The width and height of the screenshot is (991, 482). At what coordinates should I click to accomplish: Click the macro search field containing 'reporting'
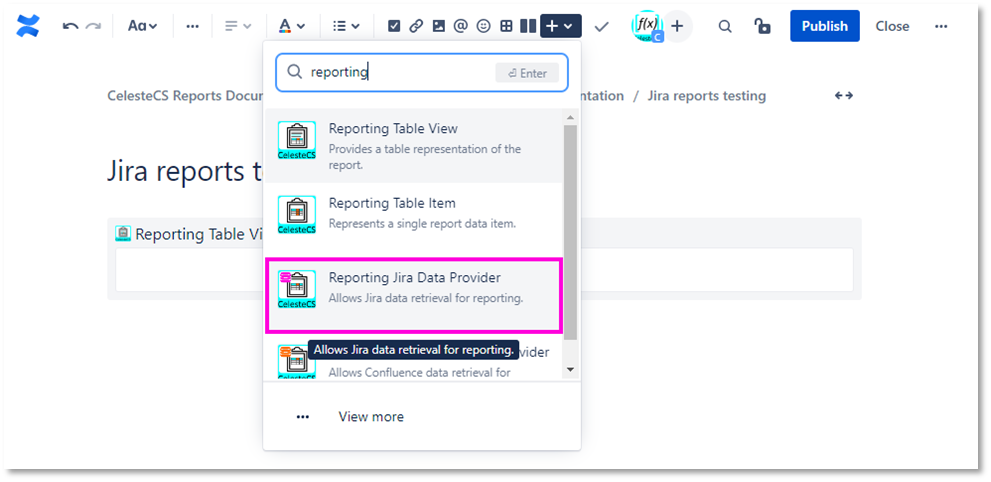tap(422, 73)
